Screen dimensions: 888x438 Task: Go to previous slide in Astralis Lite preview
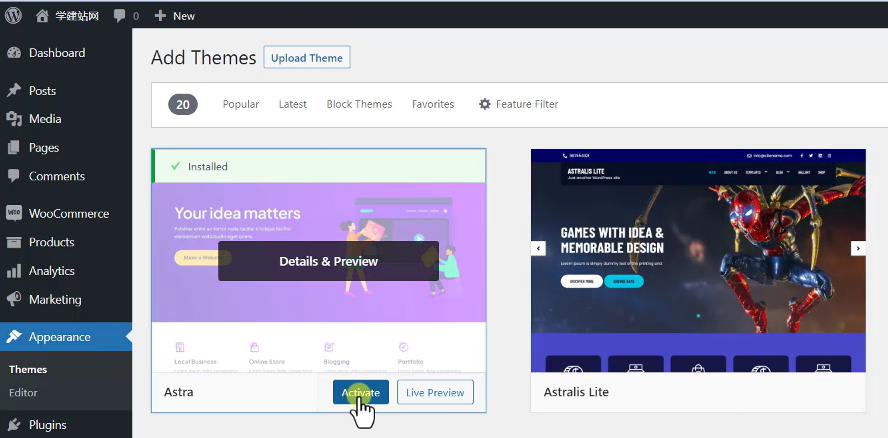pos(539,248)
